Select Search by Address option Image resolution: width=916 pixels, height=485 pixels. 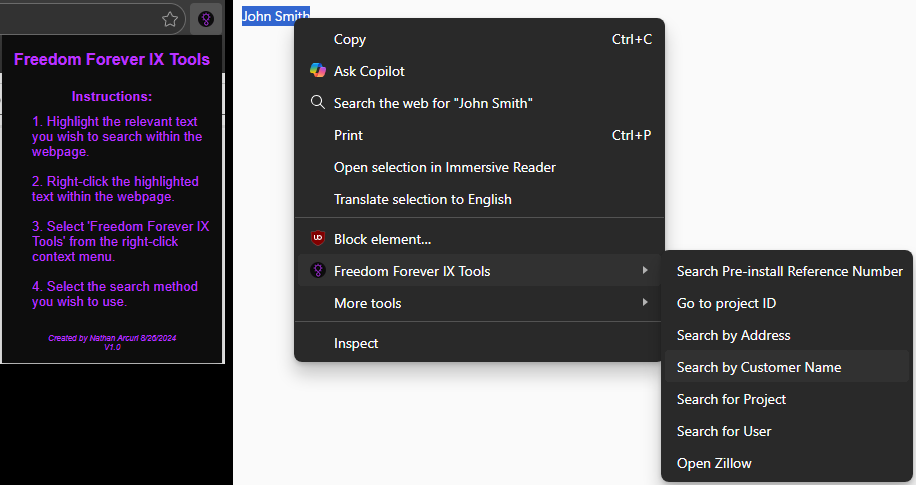[x=733, y=335]
